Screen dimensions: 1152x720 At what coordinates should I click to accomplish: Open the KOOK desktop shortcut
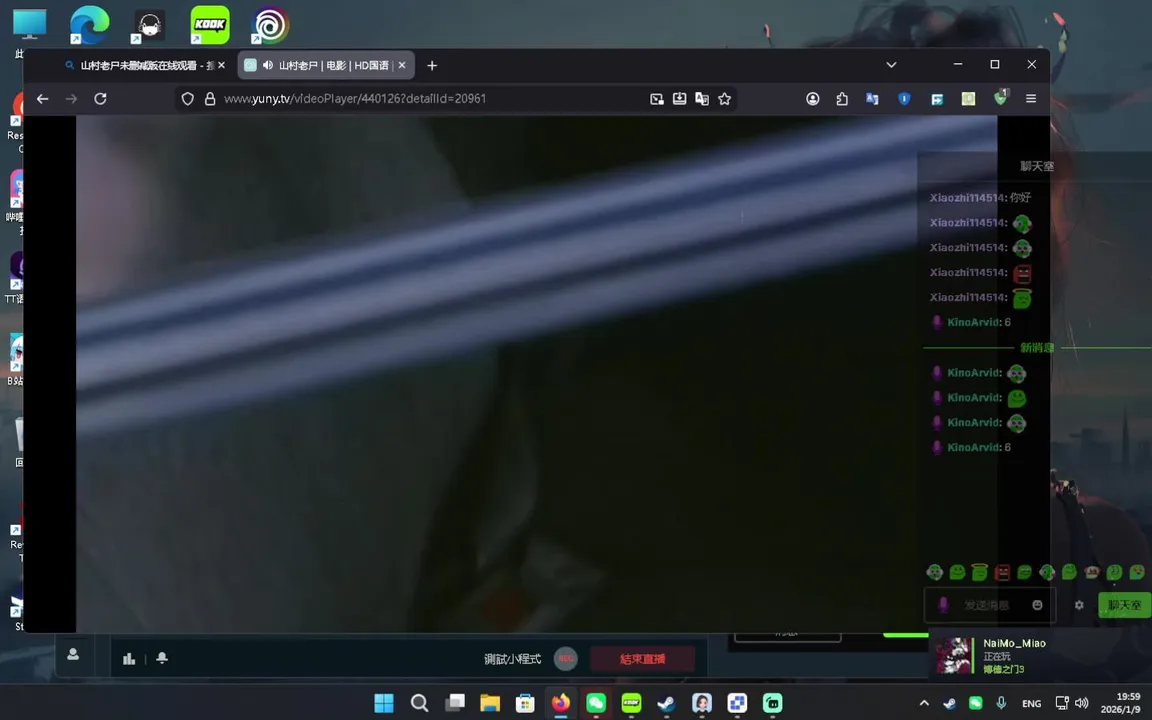(x=209, y=24)
